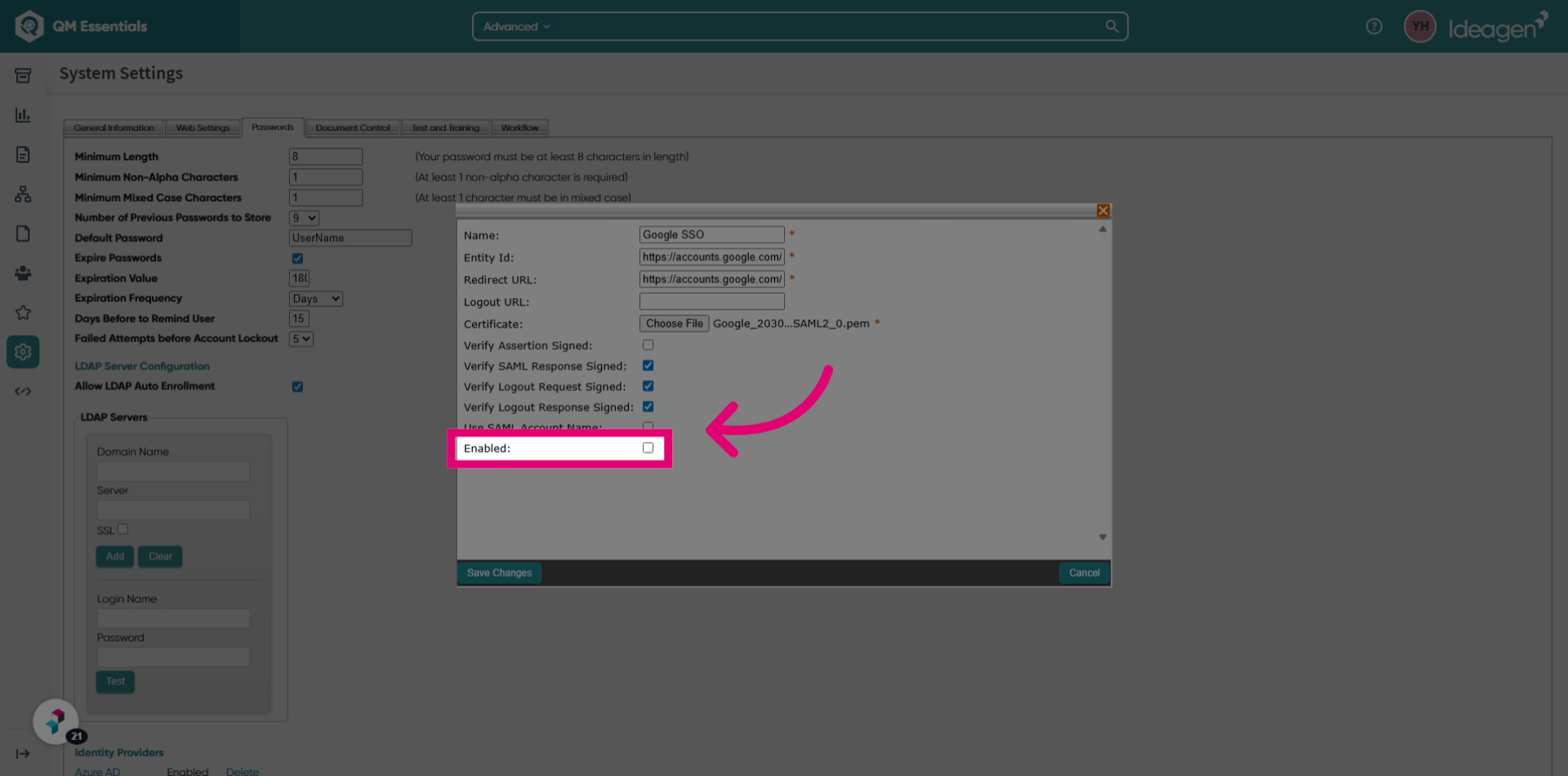Toggle Verify SAML Response Signed checkbox
This screenshot has width=1568, height=776.
[648, 365]
